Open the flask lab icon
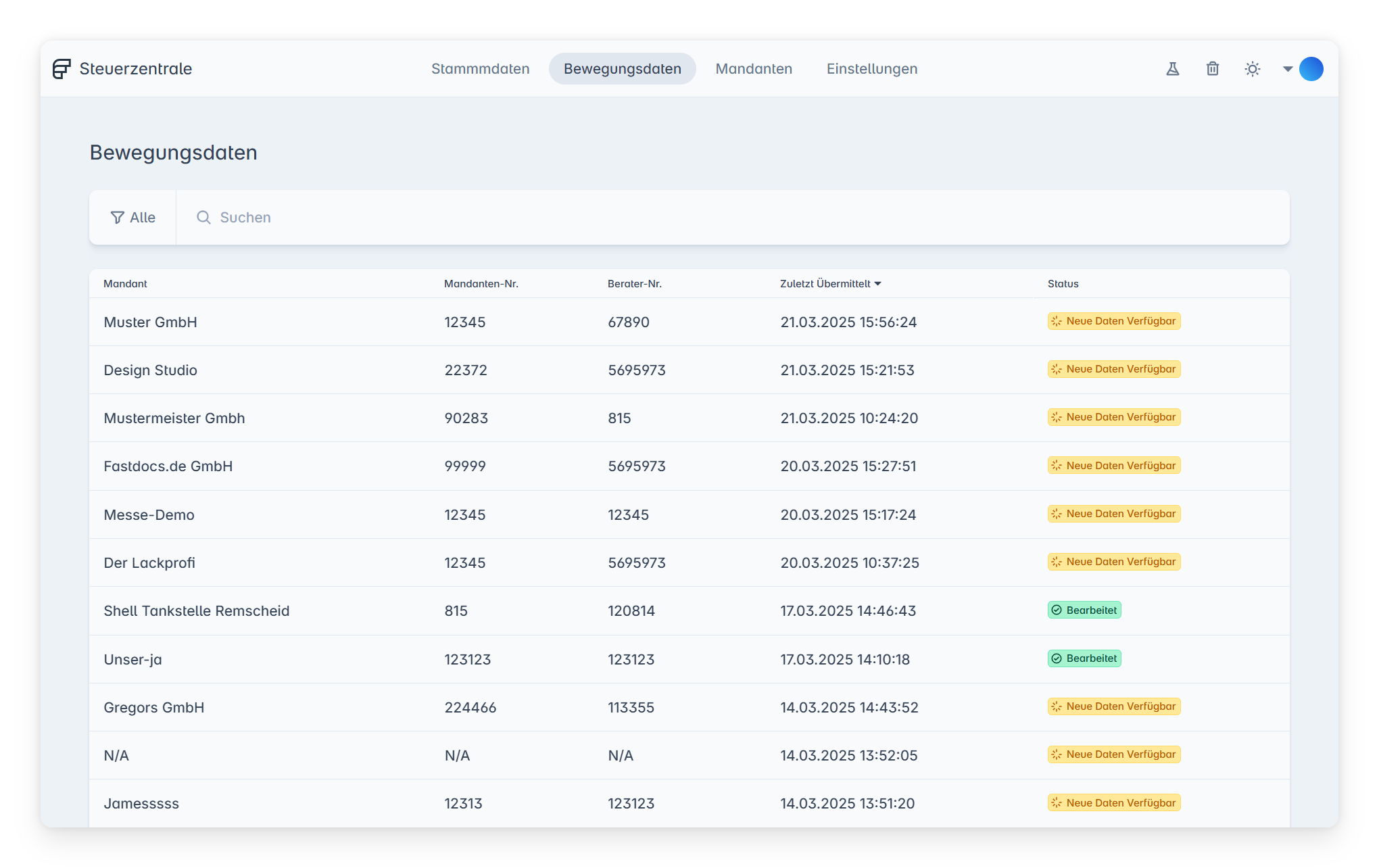This screenshot has width=1379, height=868. pyautogui.click(x=1173, y=69)
